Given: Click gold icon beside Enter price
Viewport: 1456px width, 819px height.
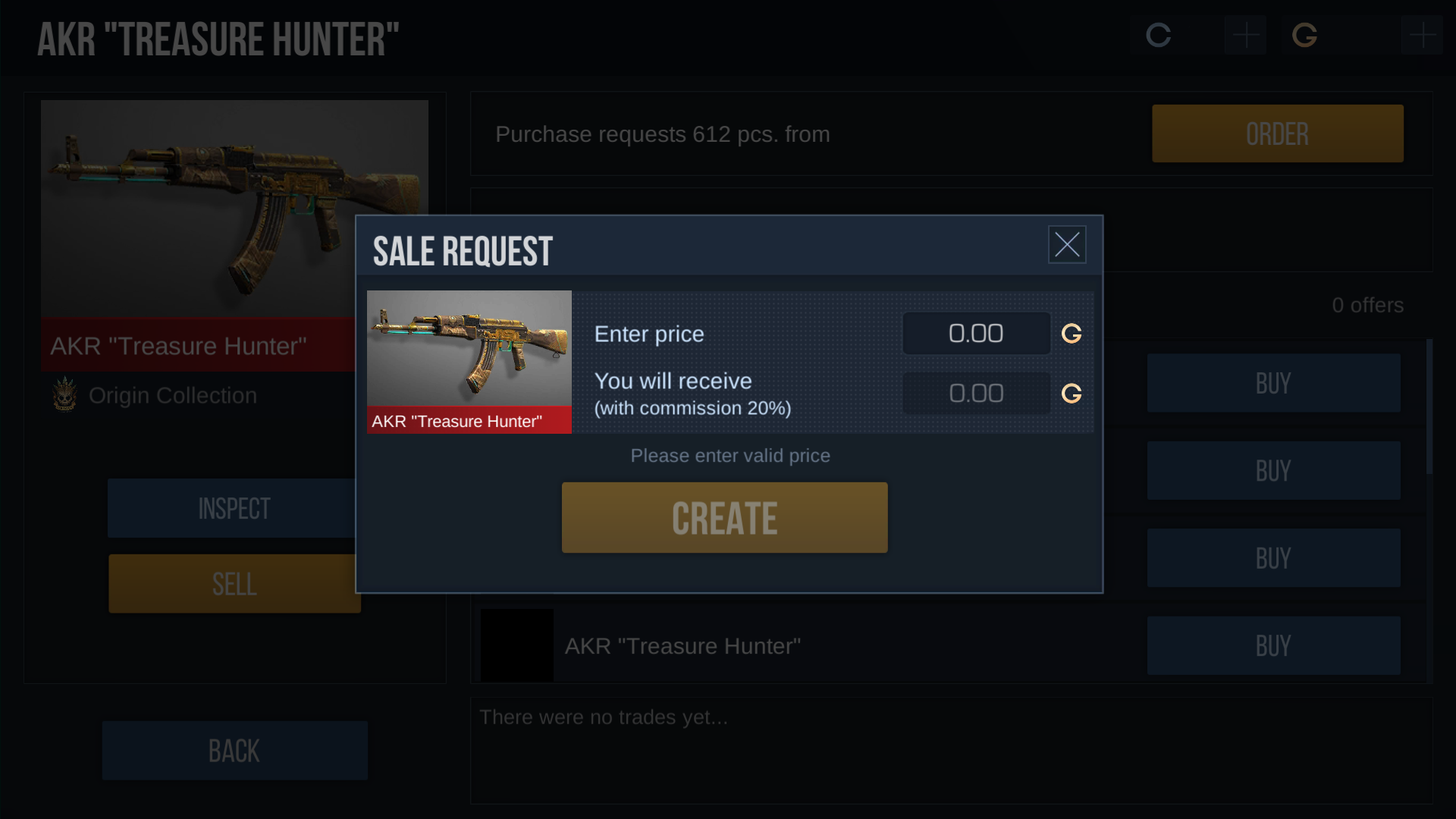Looking at the screenshot, I should [x=1072, y=334].
